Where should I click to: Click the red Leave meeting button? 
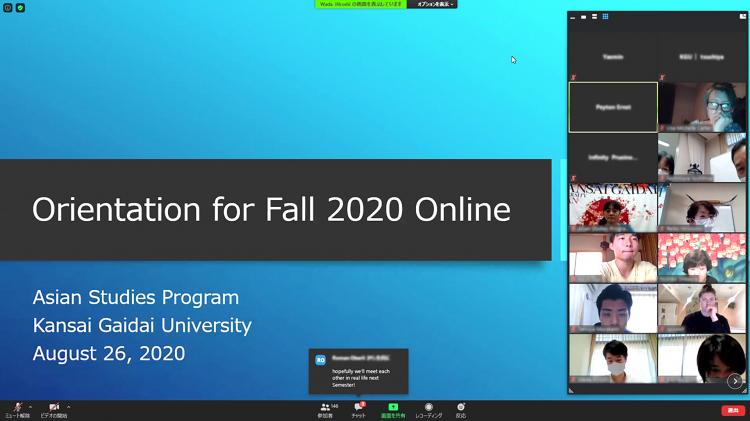733,410
